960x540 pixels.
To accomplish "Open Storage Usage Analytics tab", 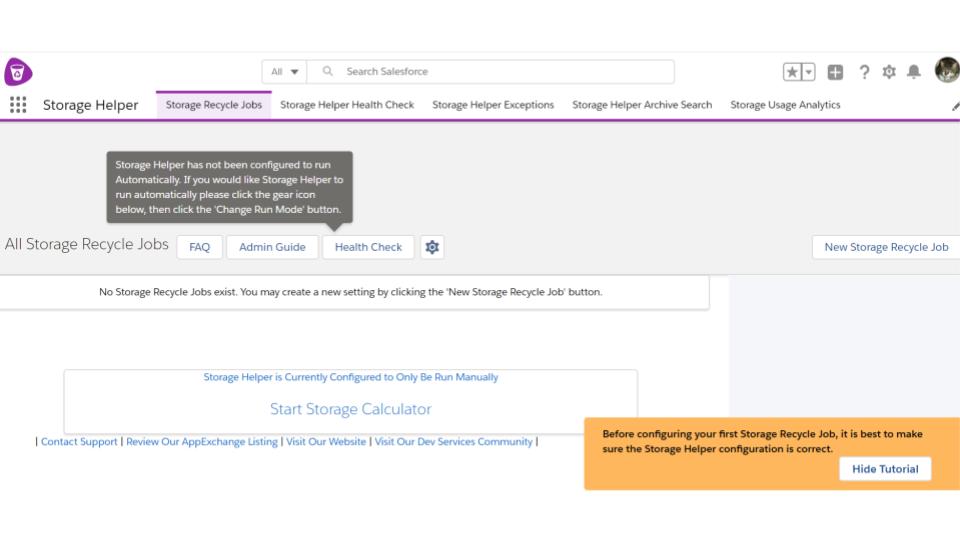I will [785, 105].
